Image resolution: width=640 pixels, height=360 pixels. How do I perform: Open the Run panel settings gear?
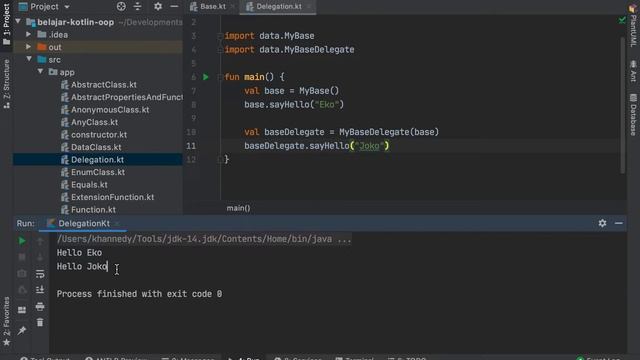pyautogui.click(x=602, y=223)
